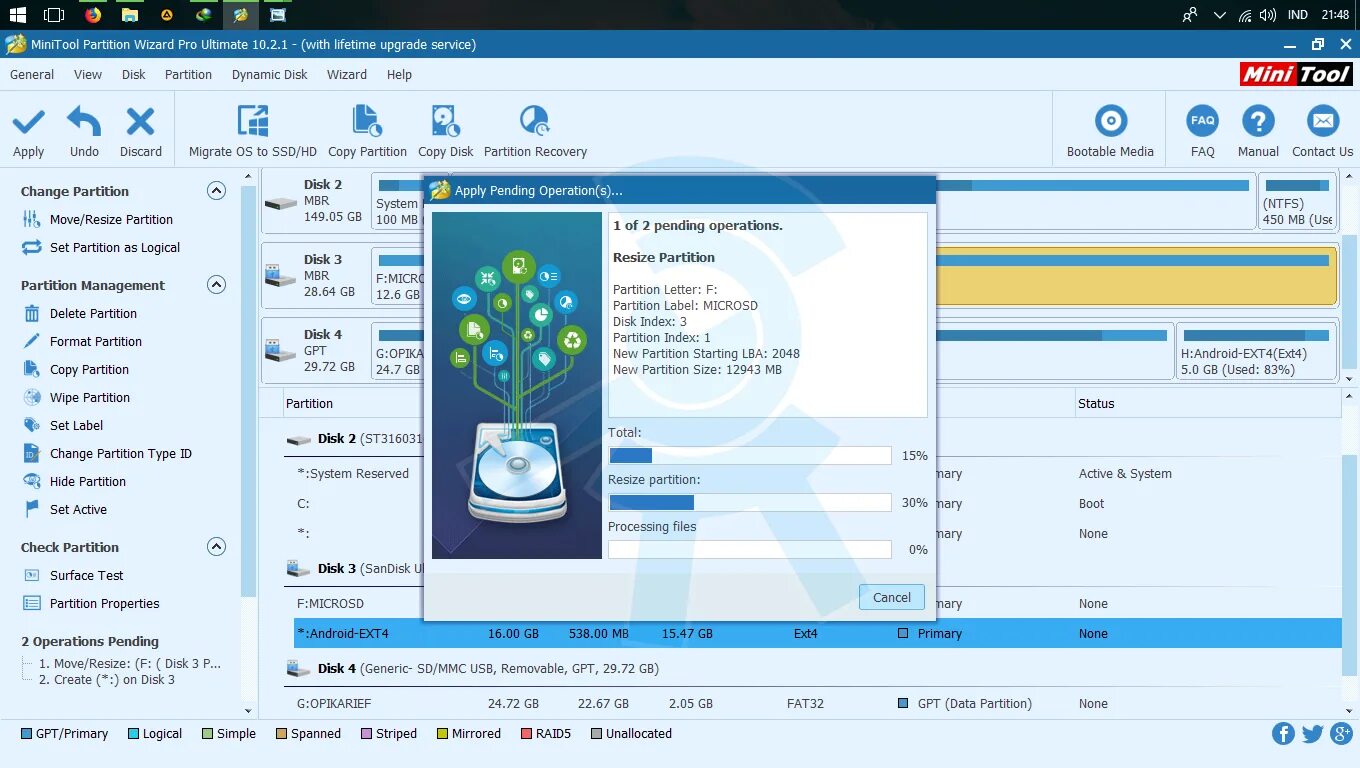Screen dimensions: 1360x768
Task: Select Disk 3 in the disk map
Action: (x=314, y=275)
